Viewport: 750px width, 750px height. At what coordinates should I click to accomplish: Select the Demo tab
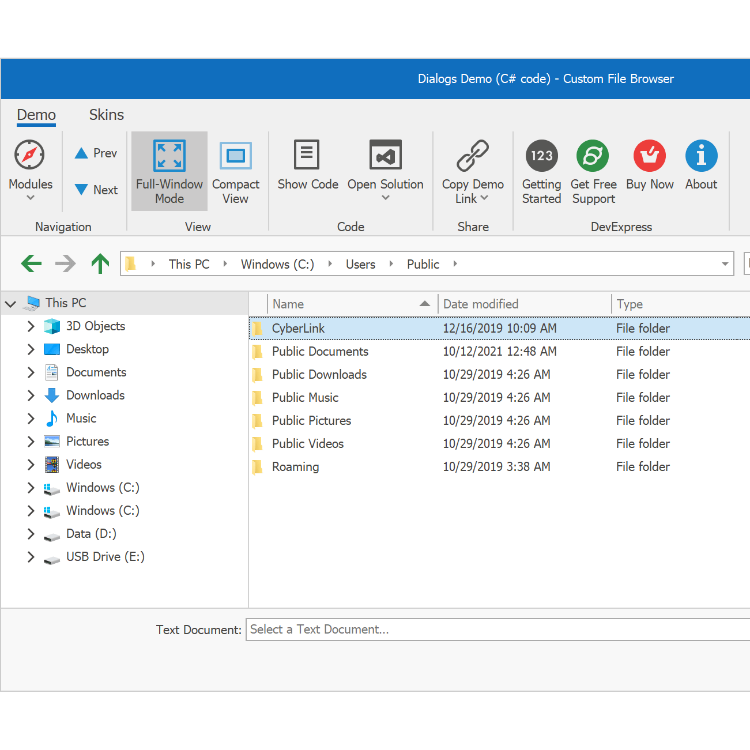36,115
